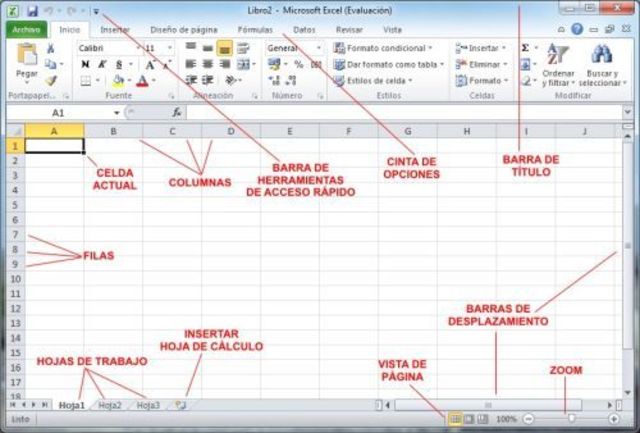Apply the red font color A icon
The width and height of the screenshot is (640, 433).
142,81
